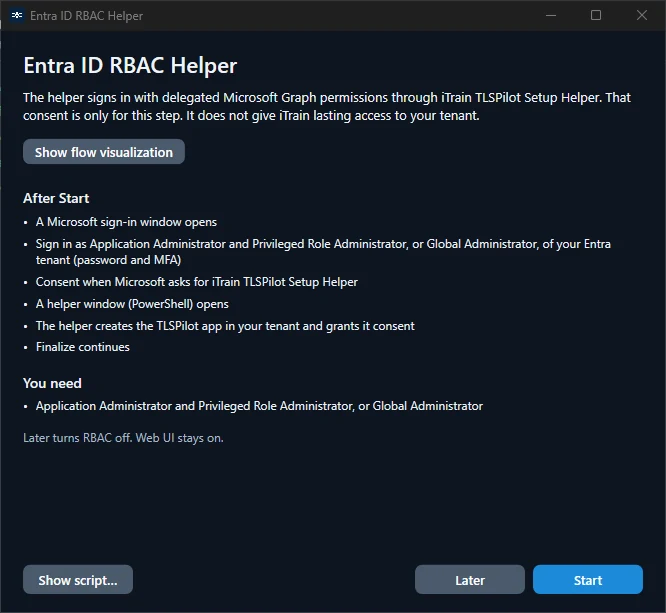Click 'The helper creates the TLSPilot app' bullet
666x613 pixels.
point(225,326)
